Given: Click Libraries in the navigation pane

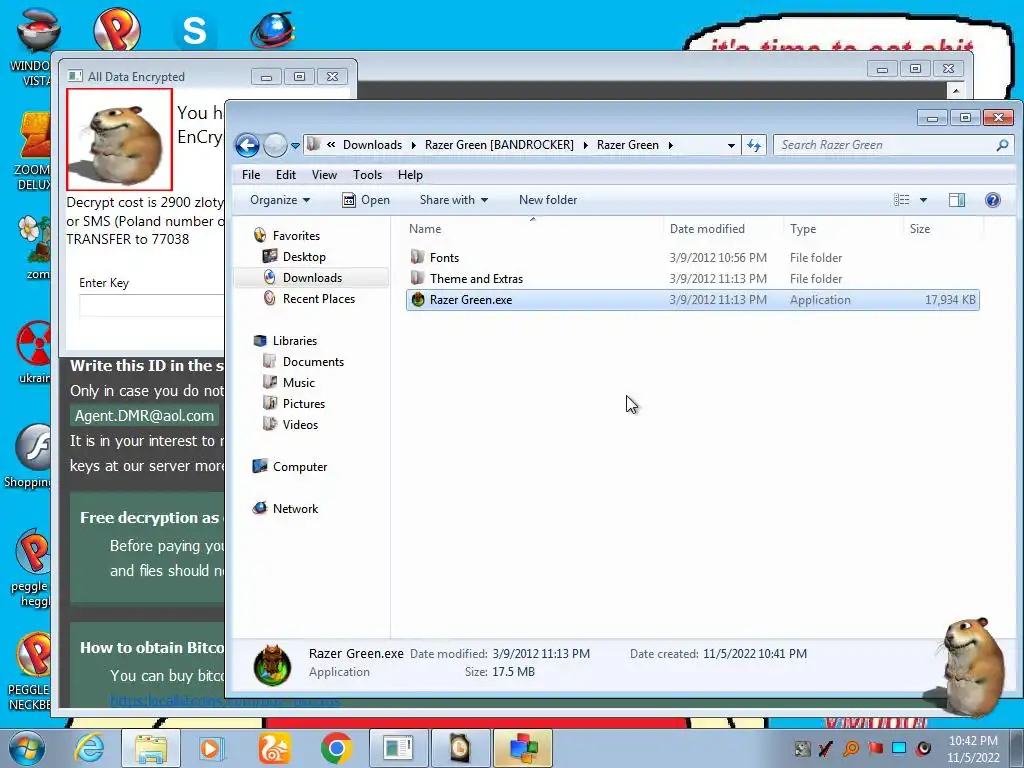Looking at the screenshot, I should coord(285,340).
